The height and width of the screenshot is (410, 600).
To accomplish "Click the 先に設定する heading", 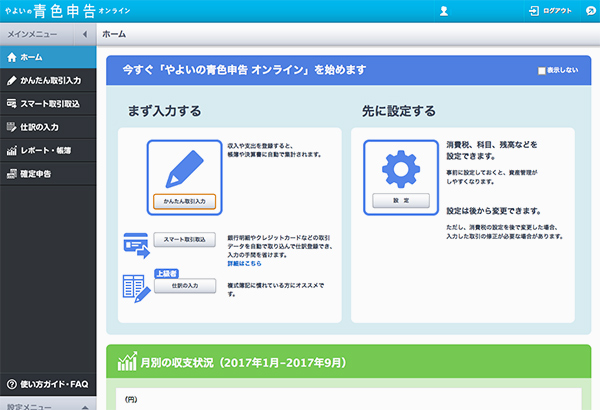I will pos(399,111).
